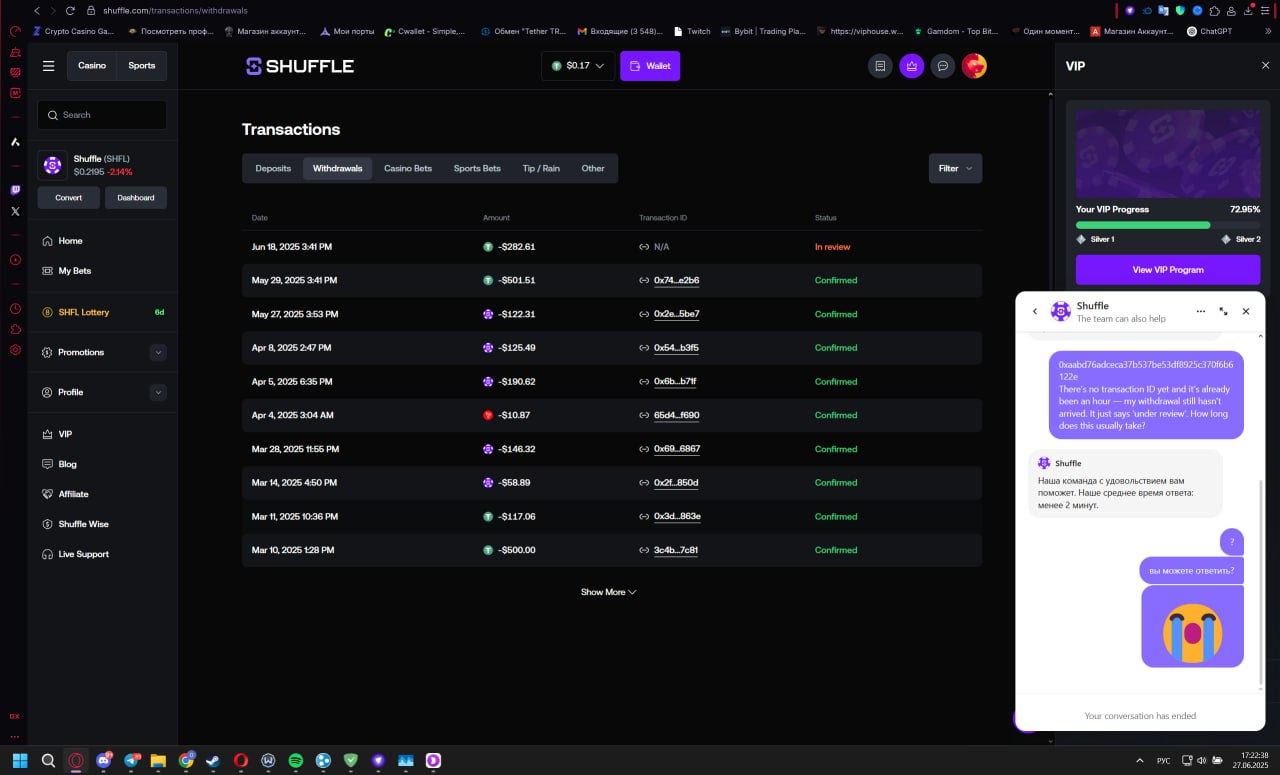Open the Filter dropdown

(x=955, y=168)
